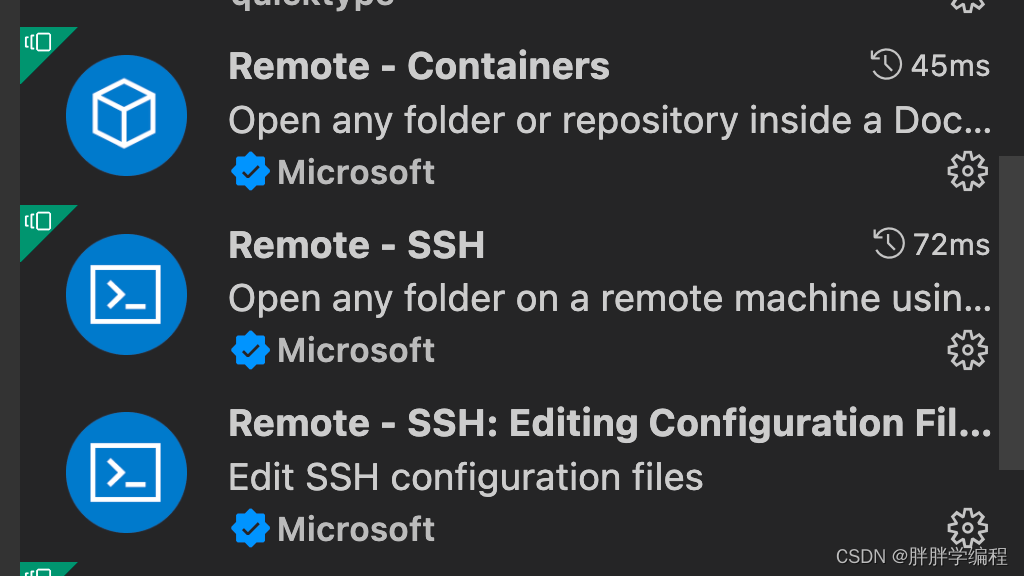
Task: Click the Remote - Containers verified publisher badge
Action: (250, 172)
